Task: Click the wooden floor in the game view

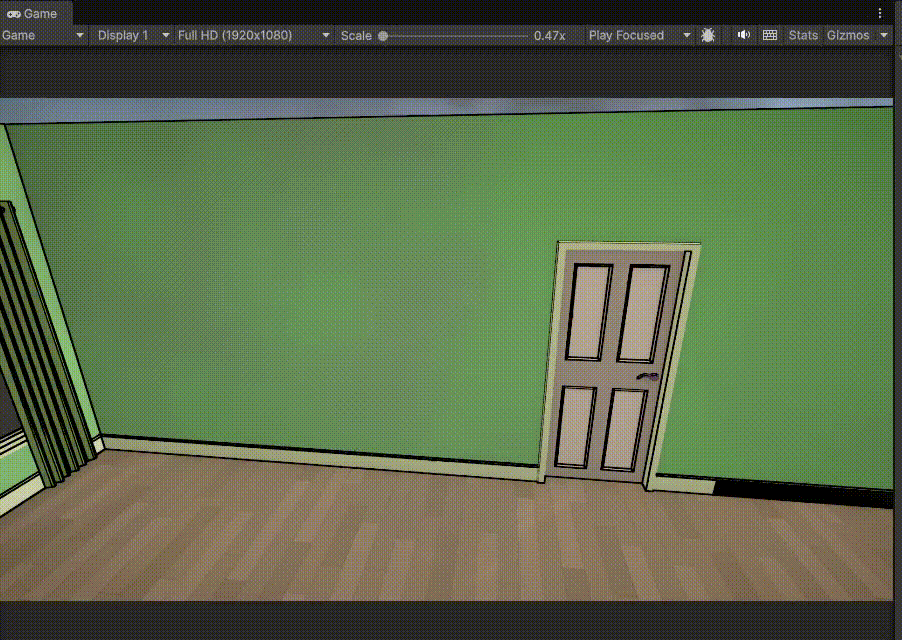Action: coord(400,540)
